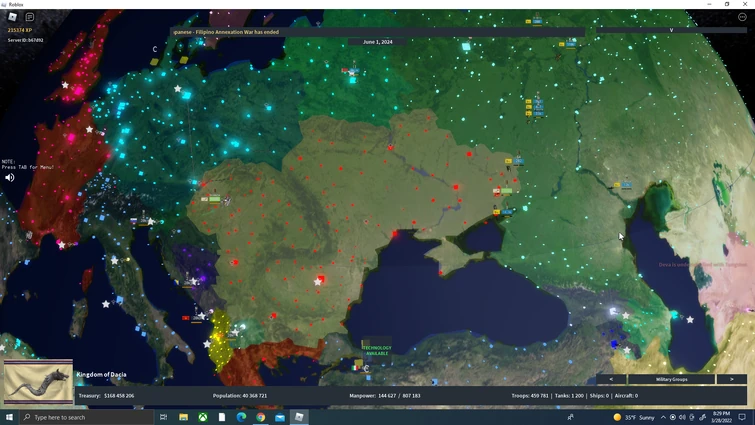Click the Aircraft count in status bar
The width and height of the screenshot is (755, 425).
tap(626, 396)
